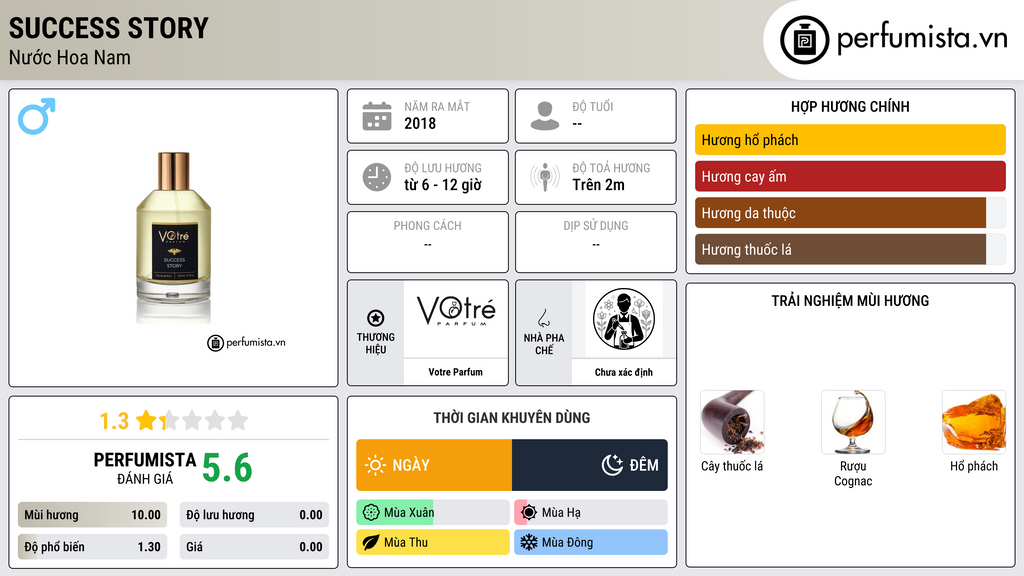Select the Hương cay ấm accord bar

pyautogui.click(x=850, y=176)
